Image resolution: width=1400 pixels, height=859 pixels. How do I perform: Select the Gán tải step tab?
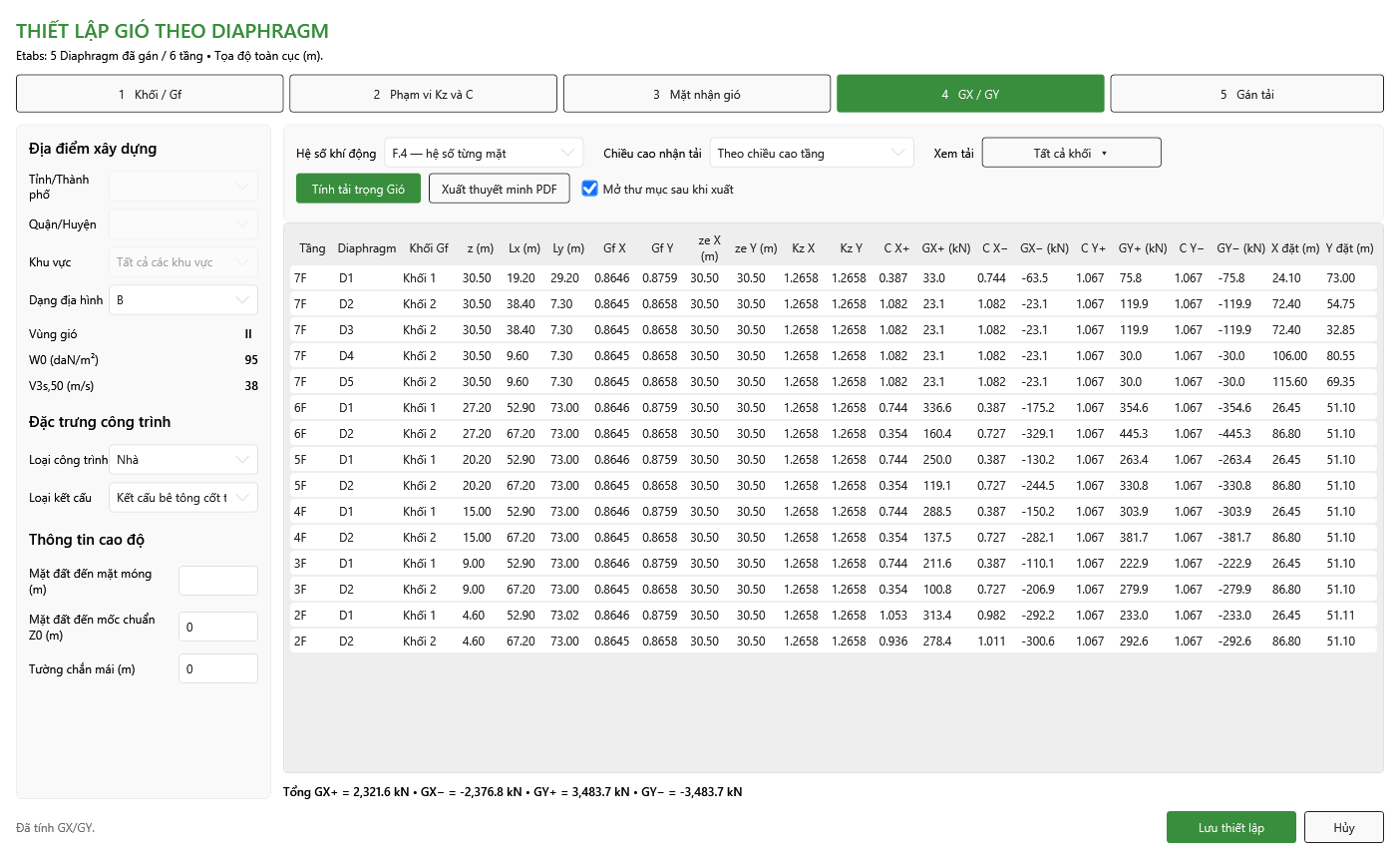point(1246,94)
